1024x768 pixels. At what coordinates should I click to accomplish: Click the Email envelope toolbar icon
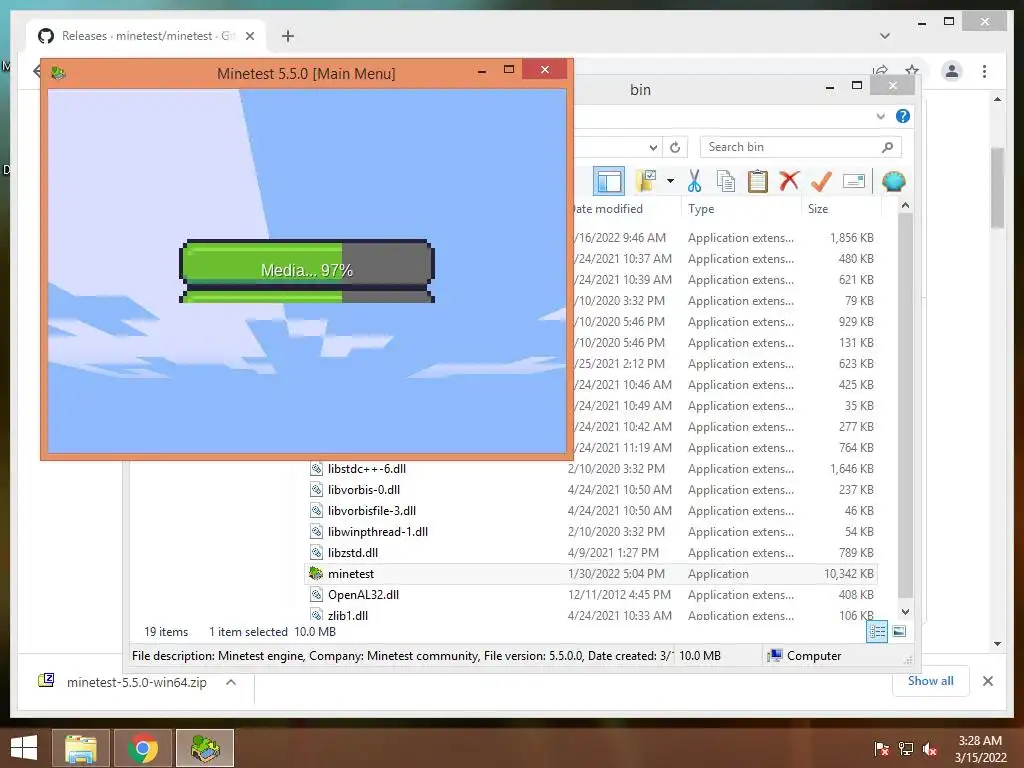coord(854,181)
